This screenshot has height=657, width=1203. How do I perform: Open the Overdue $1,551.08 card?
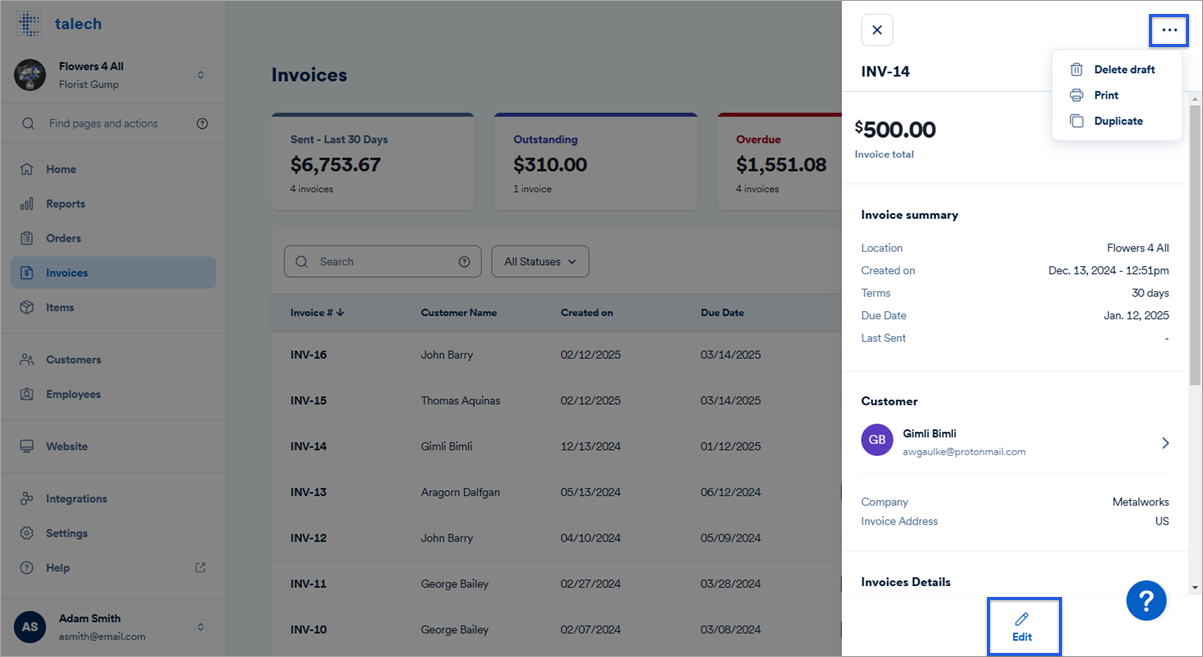[x=779, y=161]
